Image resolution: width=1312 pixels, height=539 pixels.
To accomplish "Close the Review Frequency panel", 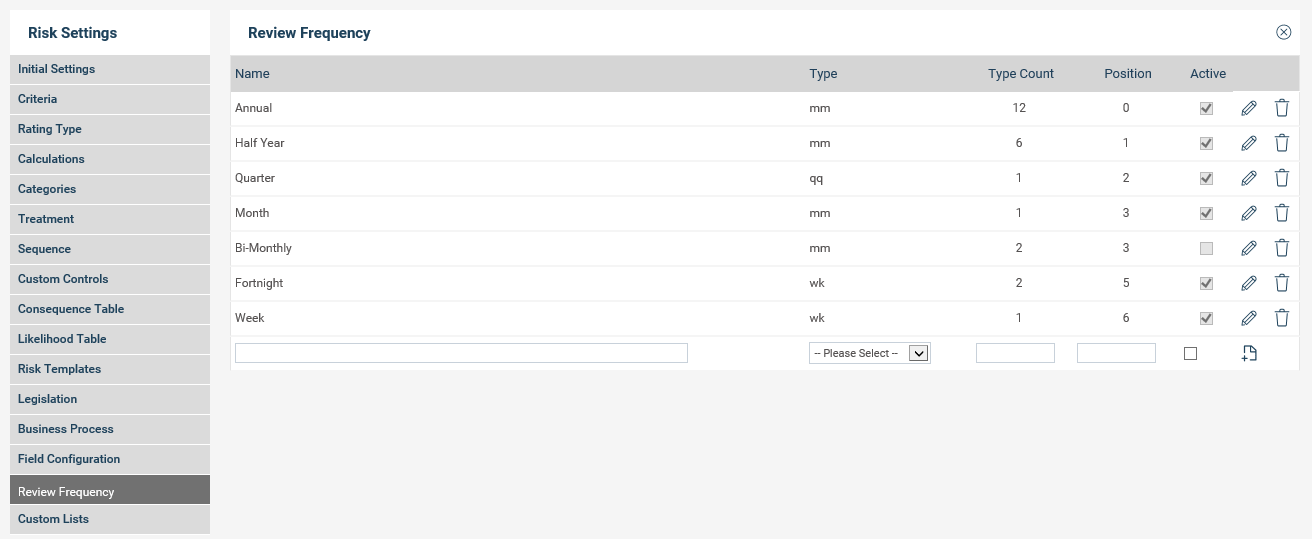I will coord(1283,32).
